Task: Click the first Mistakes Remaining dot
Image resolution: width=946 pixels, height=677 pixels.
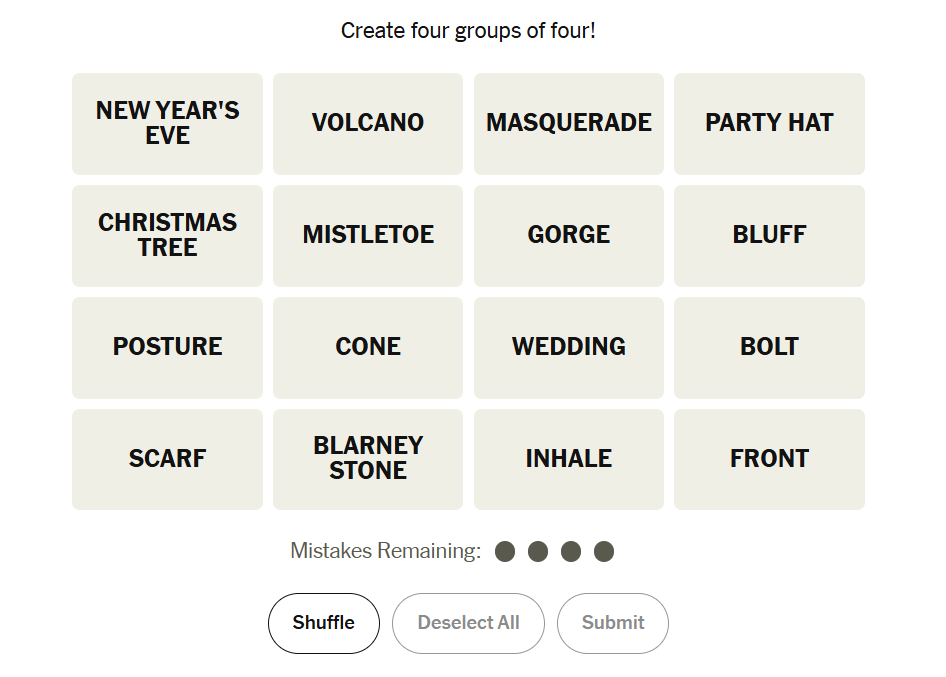Action: (x=505, y=551)
